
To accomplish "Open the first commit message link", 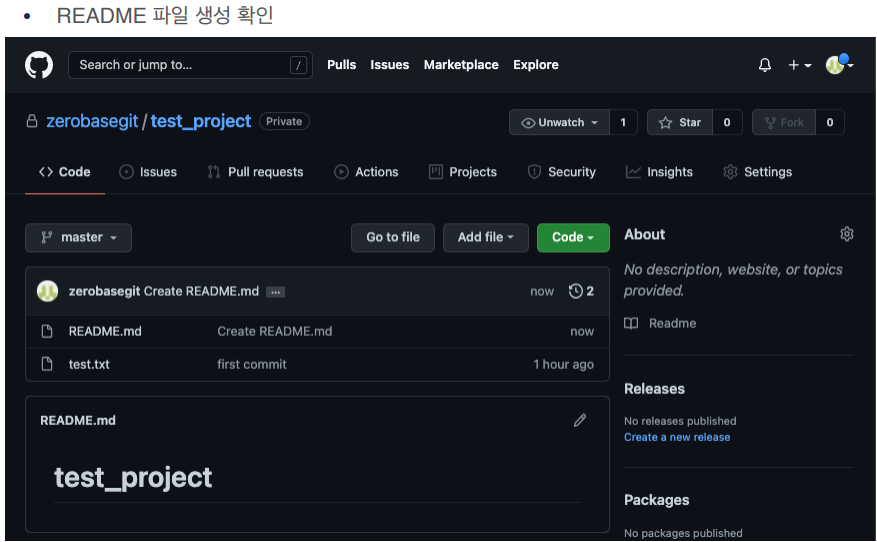I will (x=252, y=365).
